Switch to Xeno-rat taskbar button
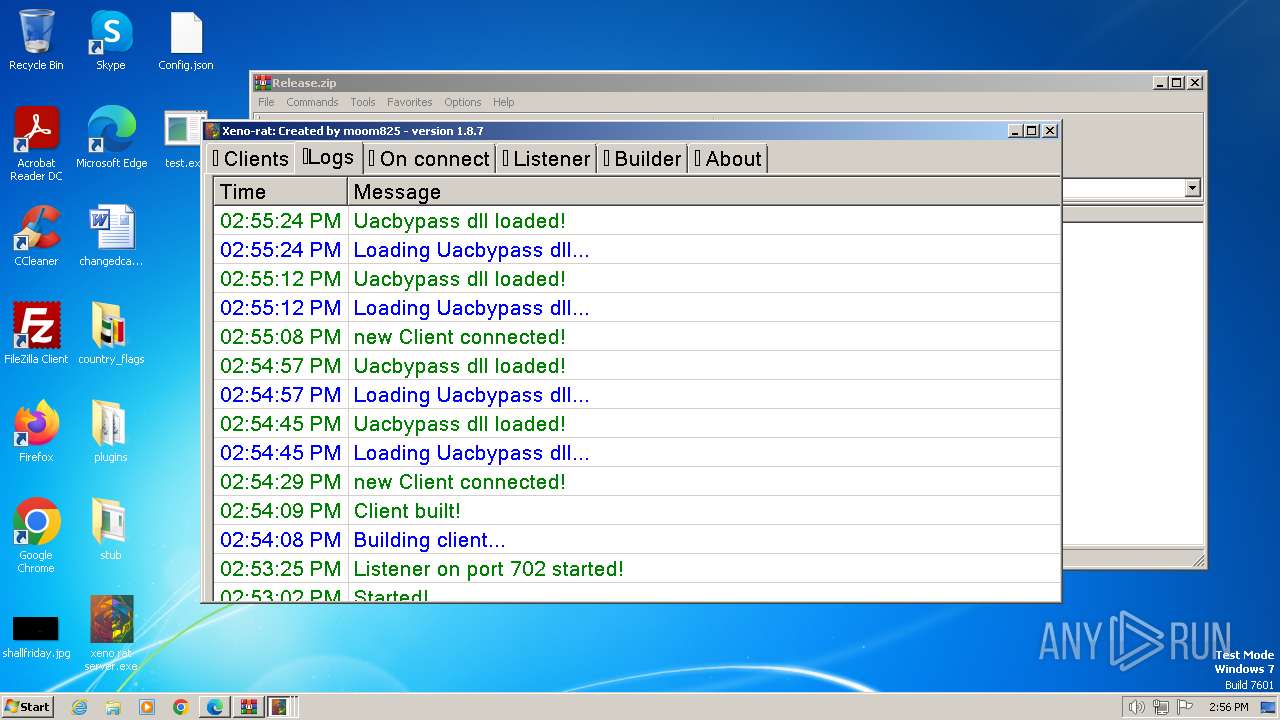 pos(281,707)
